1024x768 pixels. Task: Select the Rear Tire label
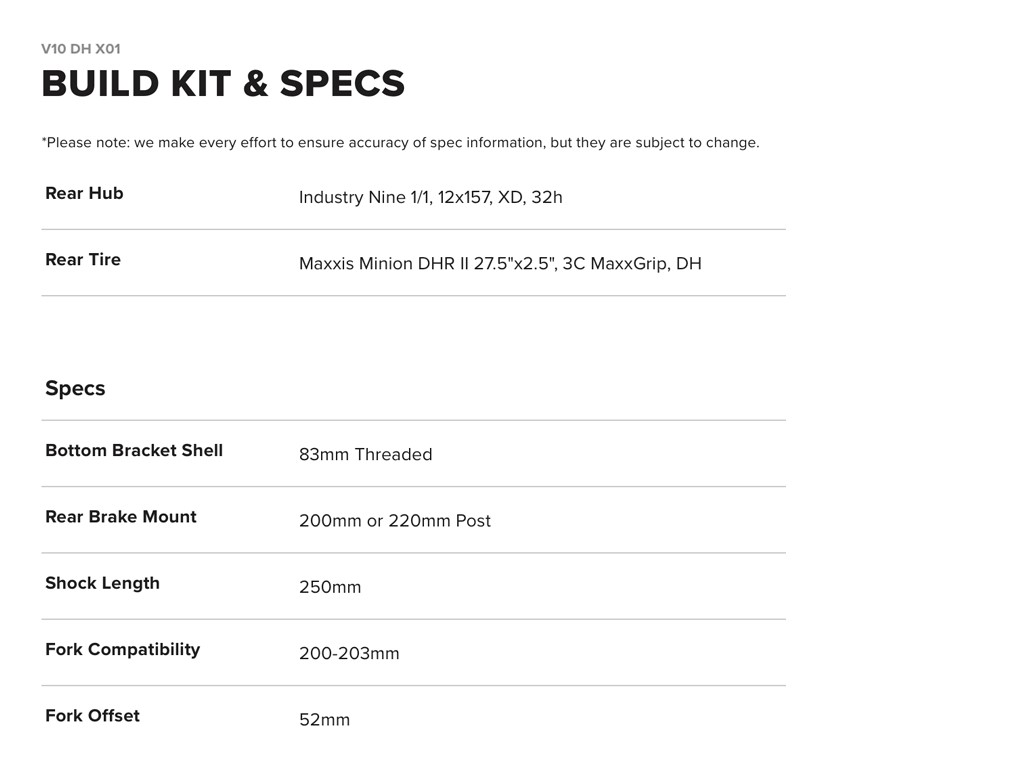coord(83,260)
